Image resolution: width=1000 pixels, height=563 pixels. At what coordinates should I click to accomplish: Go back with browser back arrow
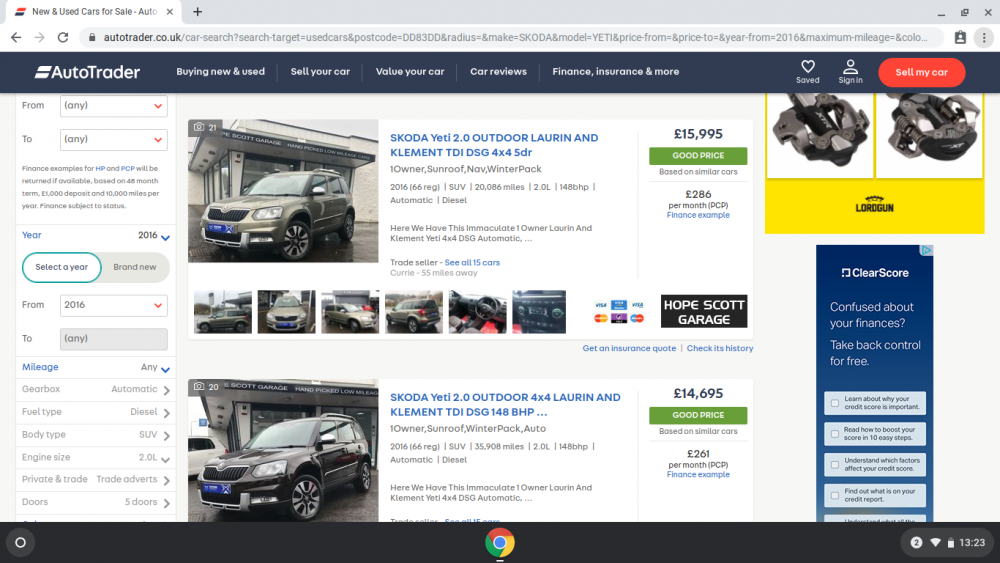pyautogui.click(x=16, y=38)
